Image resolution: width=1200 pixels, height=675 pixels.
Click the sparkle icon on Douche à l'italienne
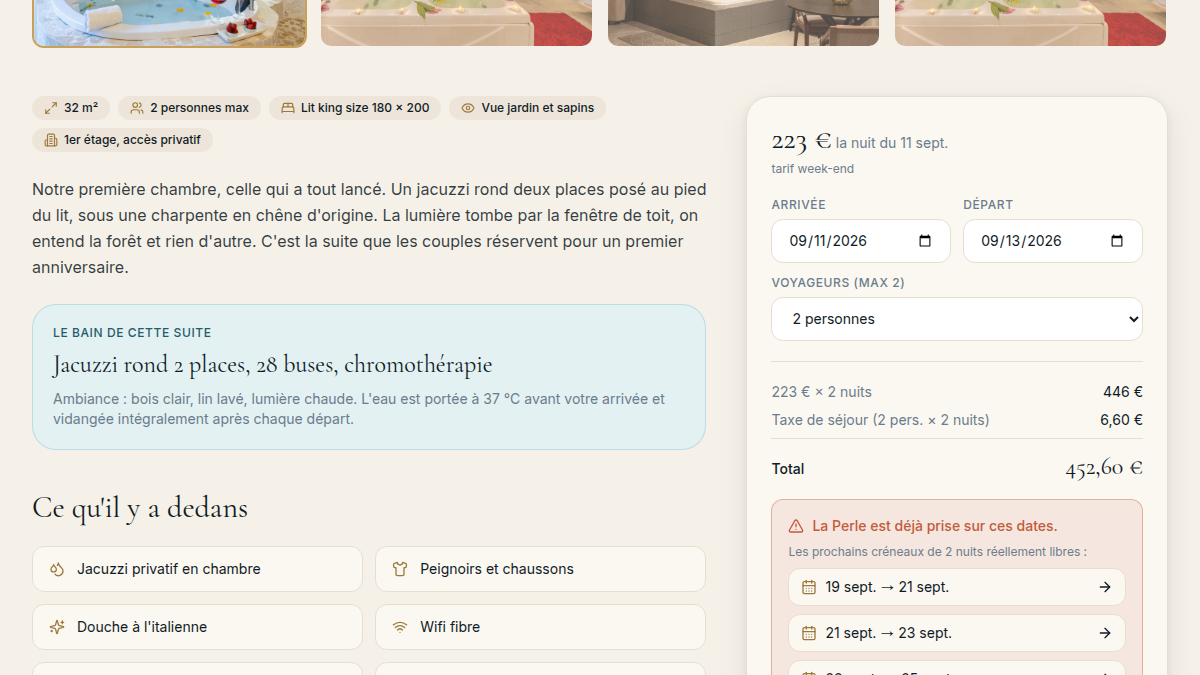click(x=57, y=627)
